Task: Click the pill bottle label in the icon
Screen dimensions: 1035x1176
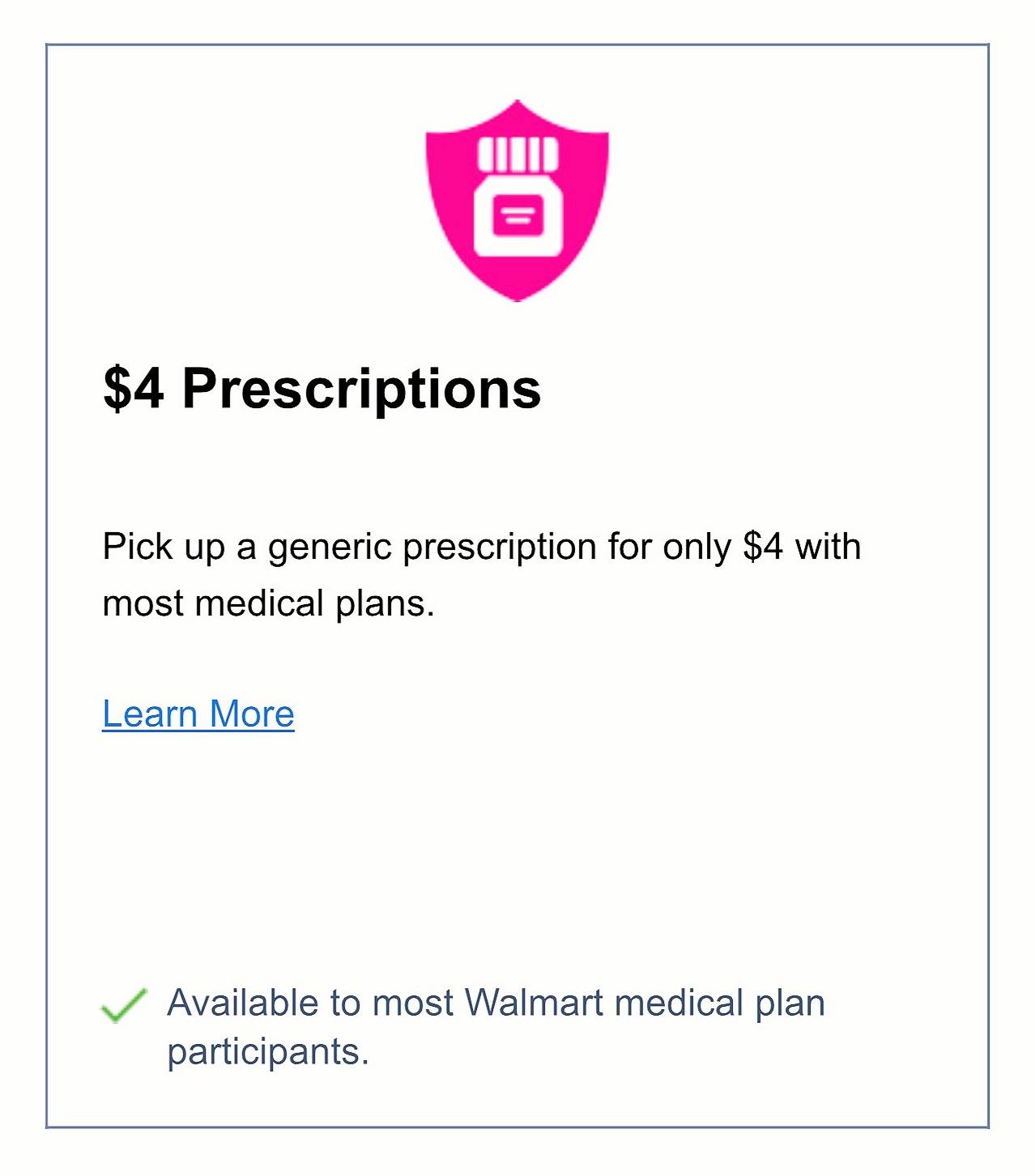Action: 517,215
